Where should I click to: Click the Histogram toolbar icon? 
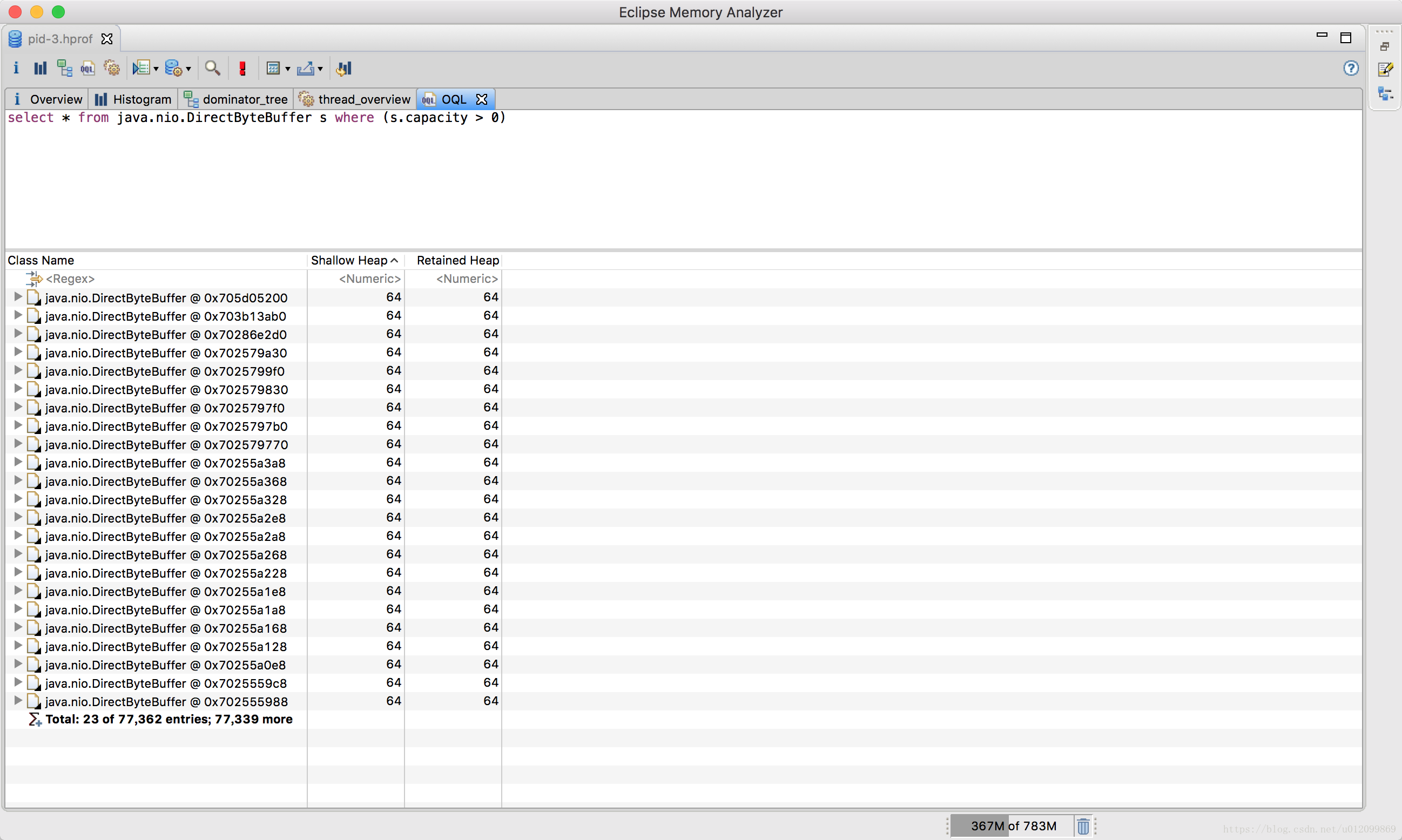(x=40, y=69)
